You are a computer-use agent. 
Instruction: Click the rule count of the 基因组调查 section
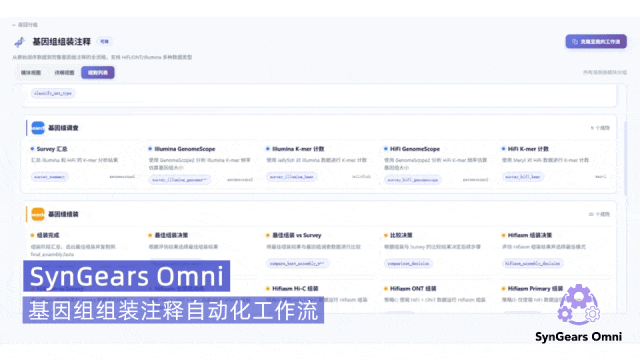[x=600, y=128]
